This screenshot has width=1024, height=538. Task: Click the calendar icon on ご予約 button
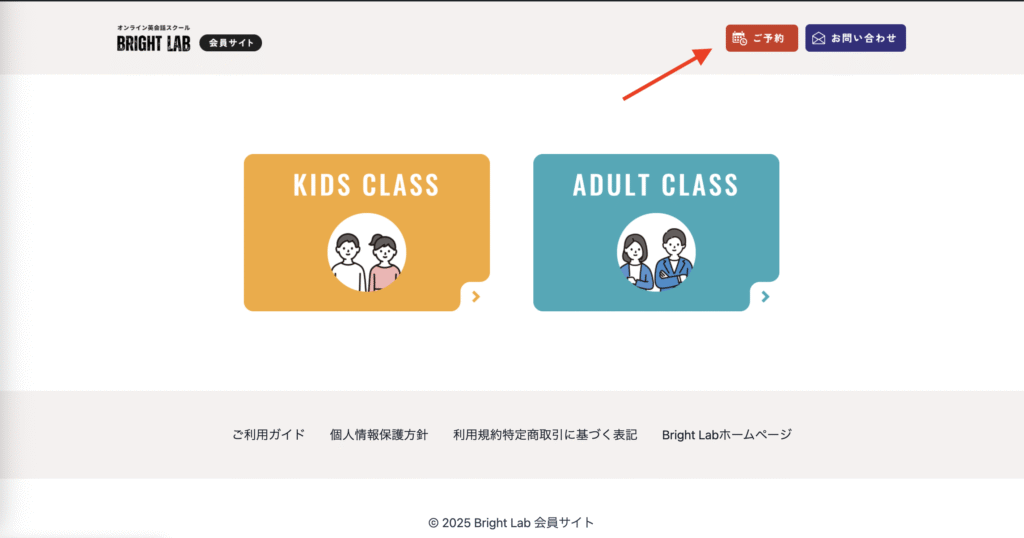739,39
